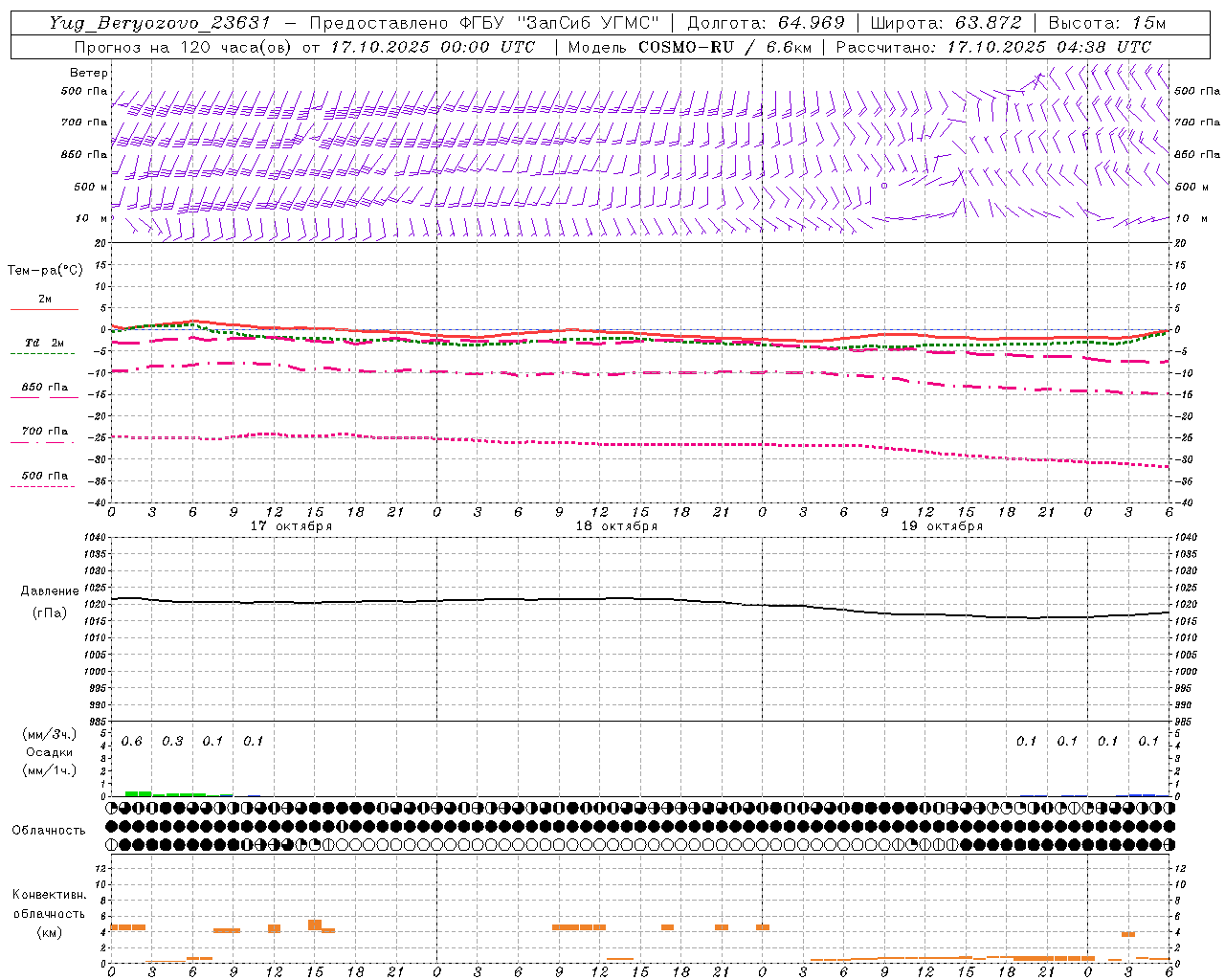
Task: Click the small calm-wind circle in wind panel
Action: pyautogui.click(x=884, y=186)
